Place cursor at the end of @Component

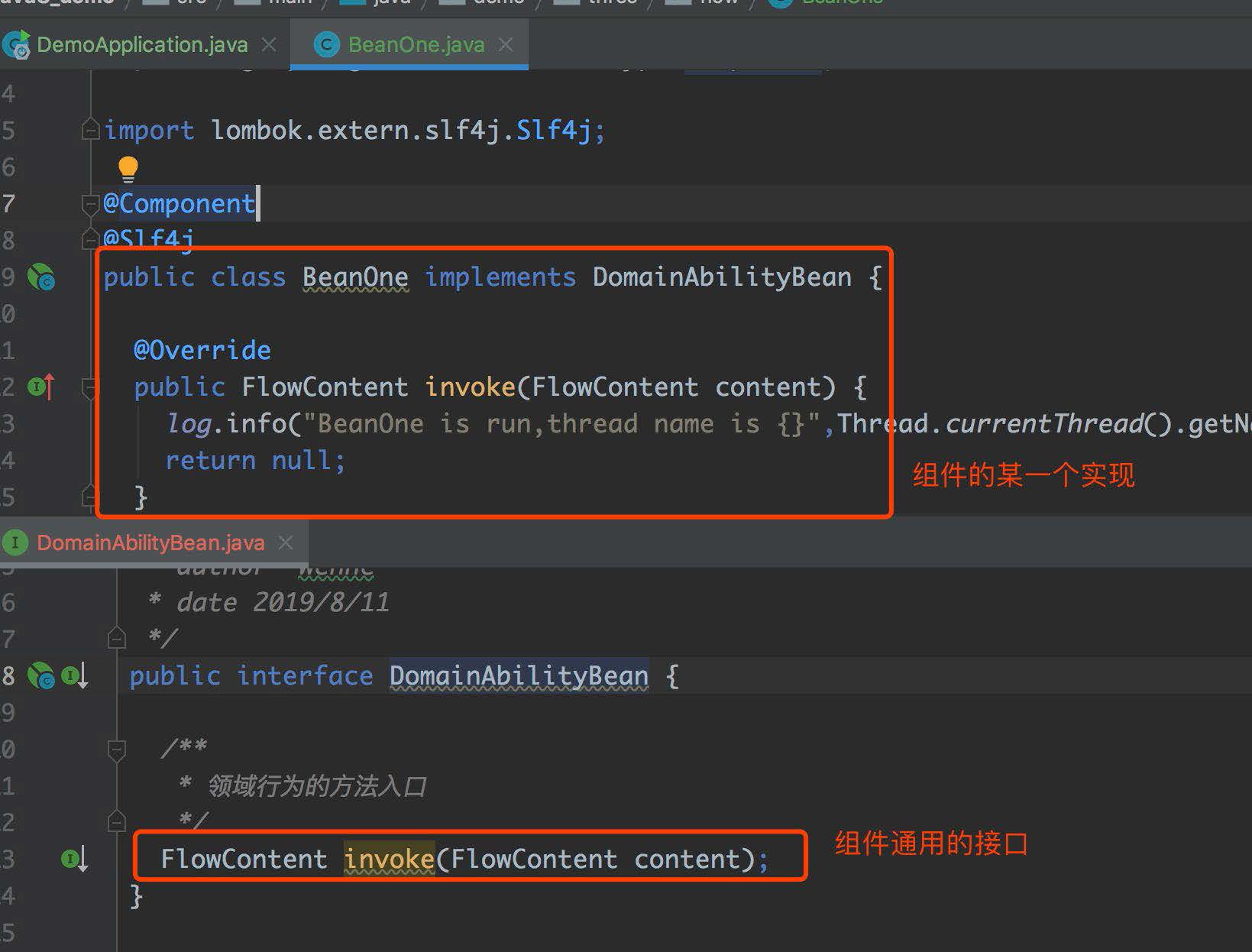pyautogui.click(x=257, y=204)
